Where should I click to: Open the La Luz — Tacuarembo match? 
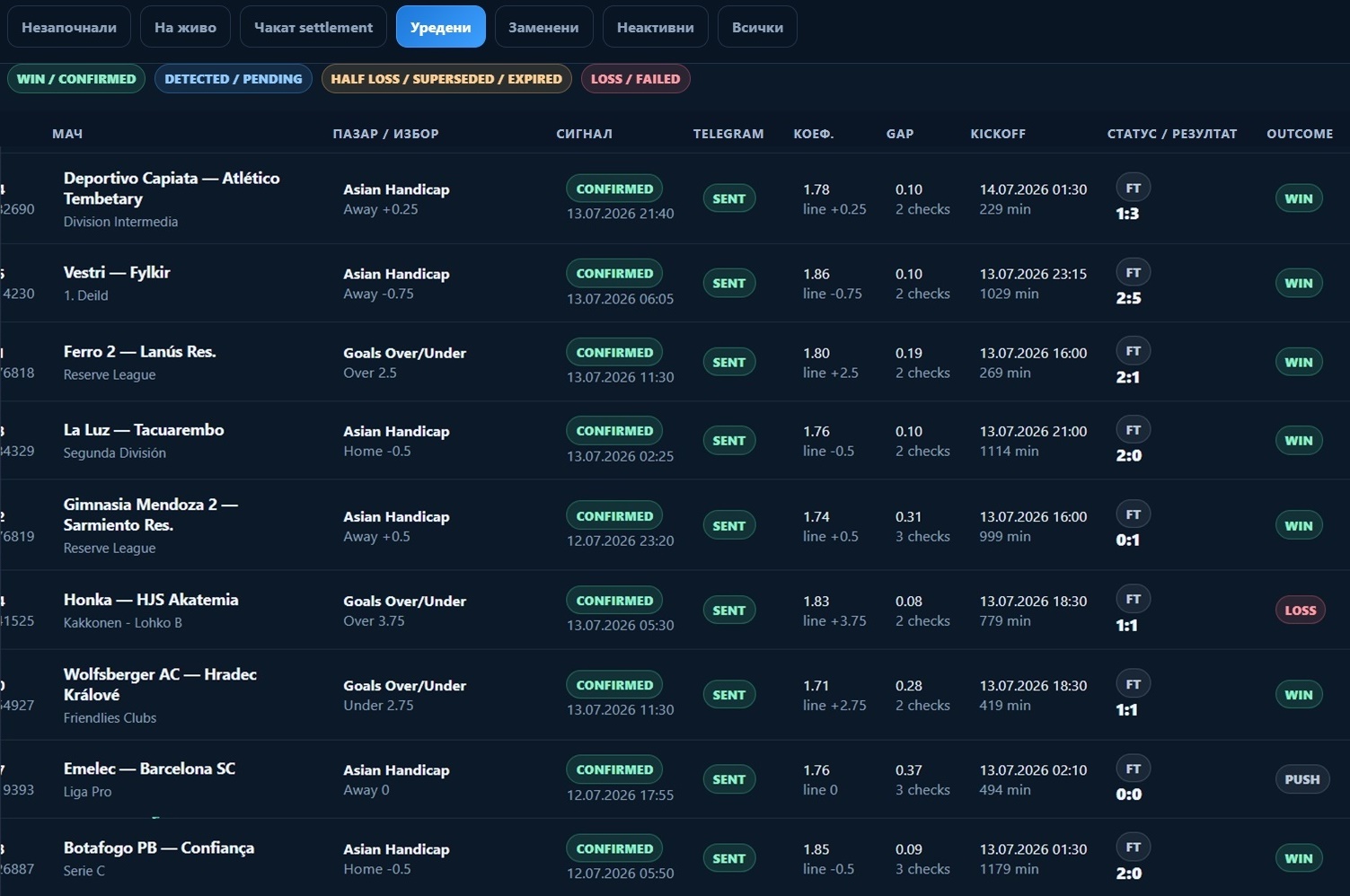(144, 429)
